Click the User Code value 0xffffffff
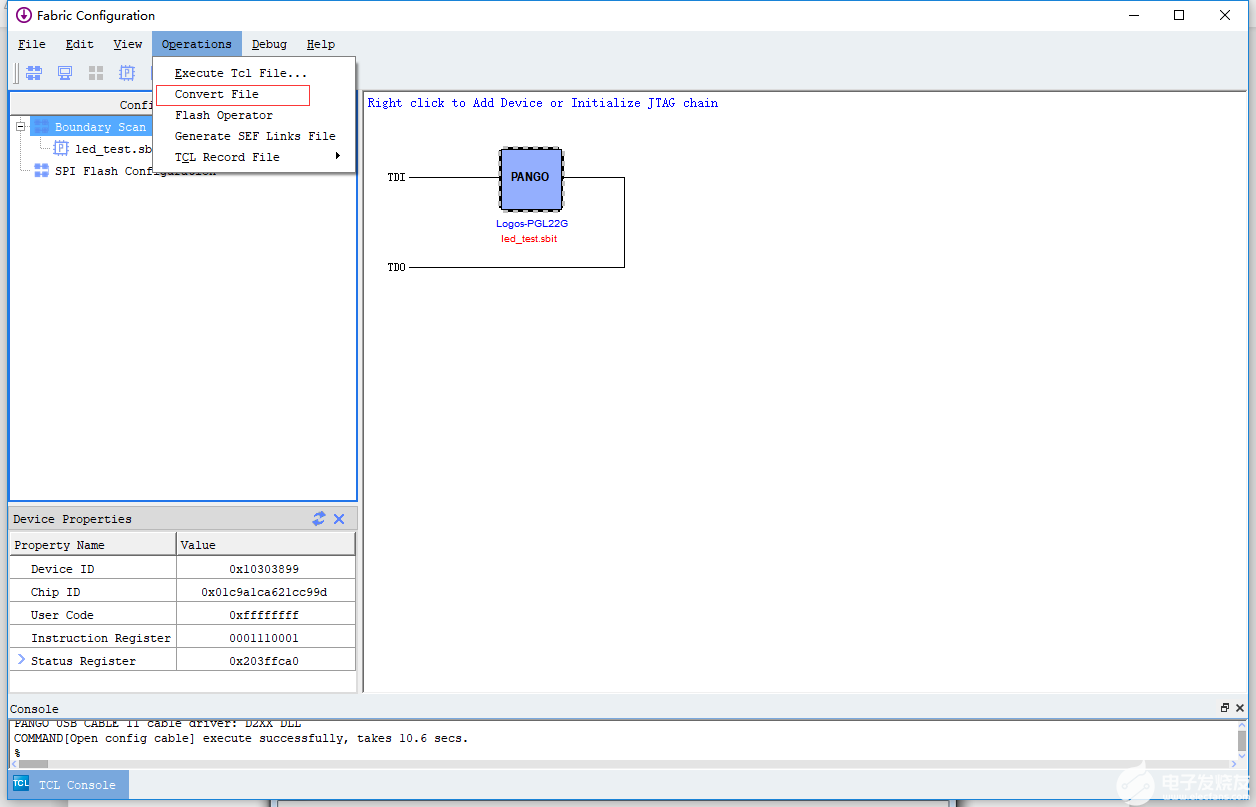This screenshot has width=1256, height=807. point(264,614)
